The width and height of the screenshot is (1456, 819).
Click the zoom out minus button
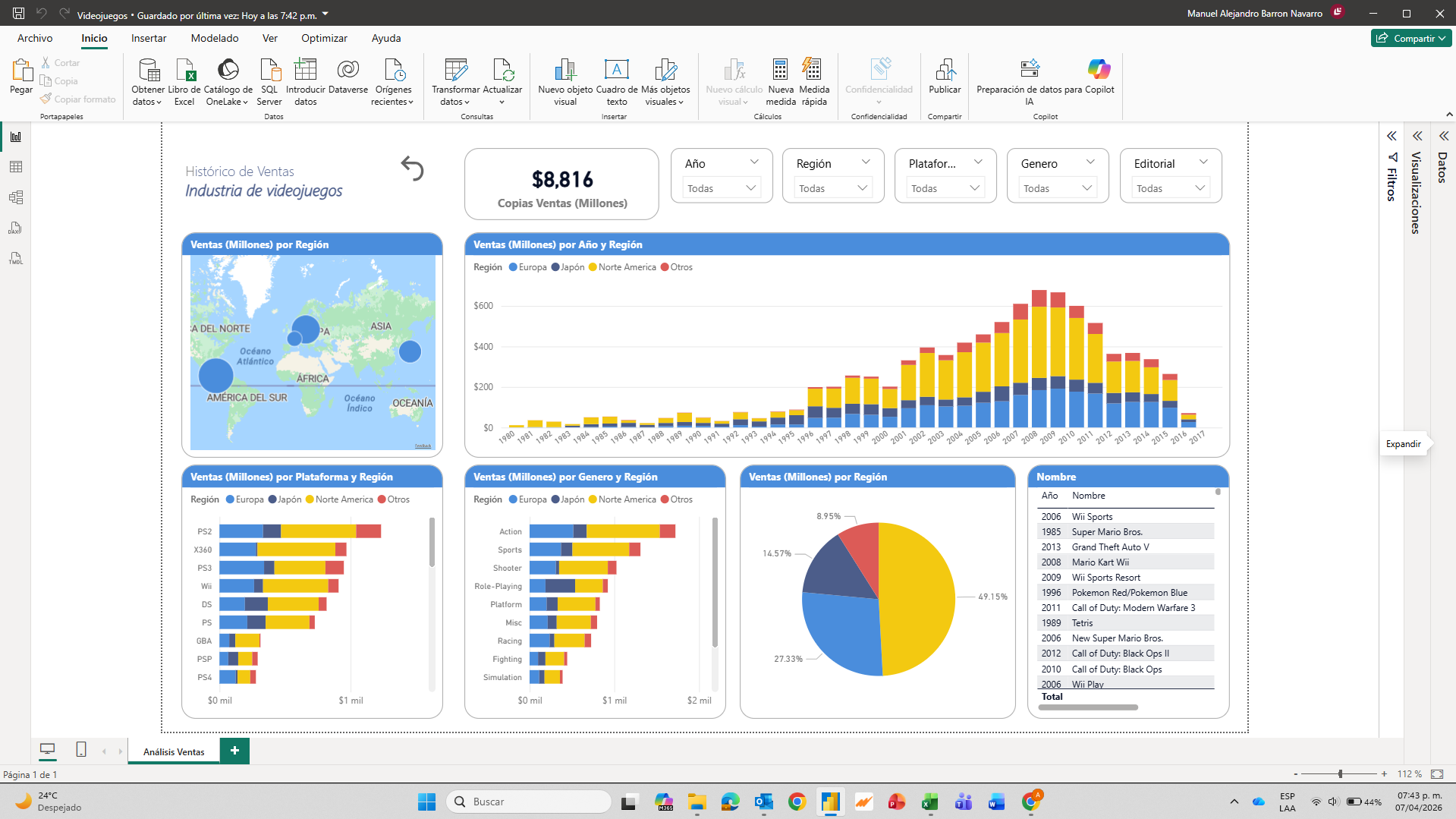click(1295, 774)
